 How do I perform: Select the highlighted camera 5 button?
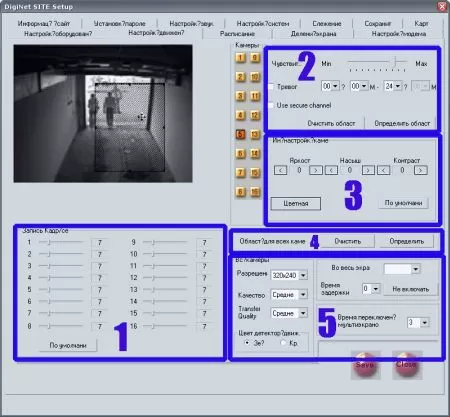(240, 134)
